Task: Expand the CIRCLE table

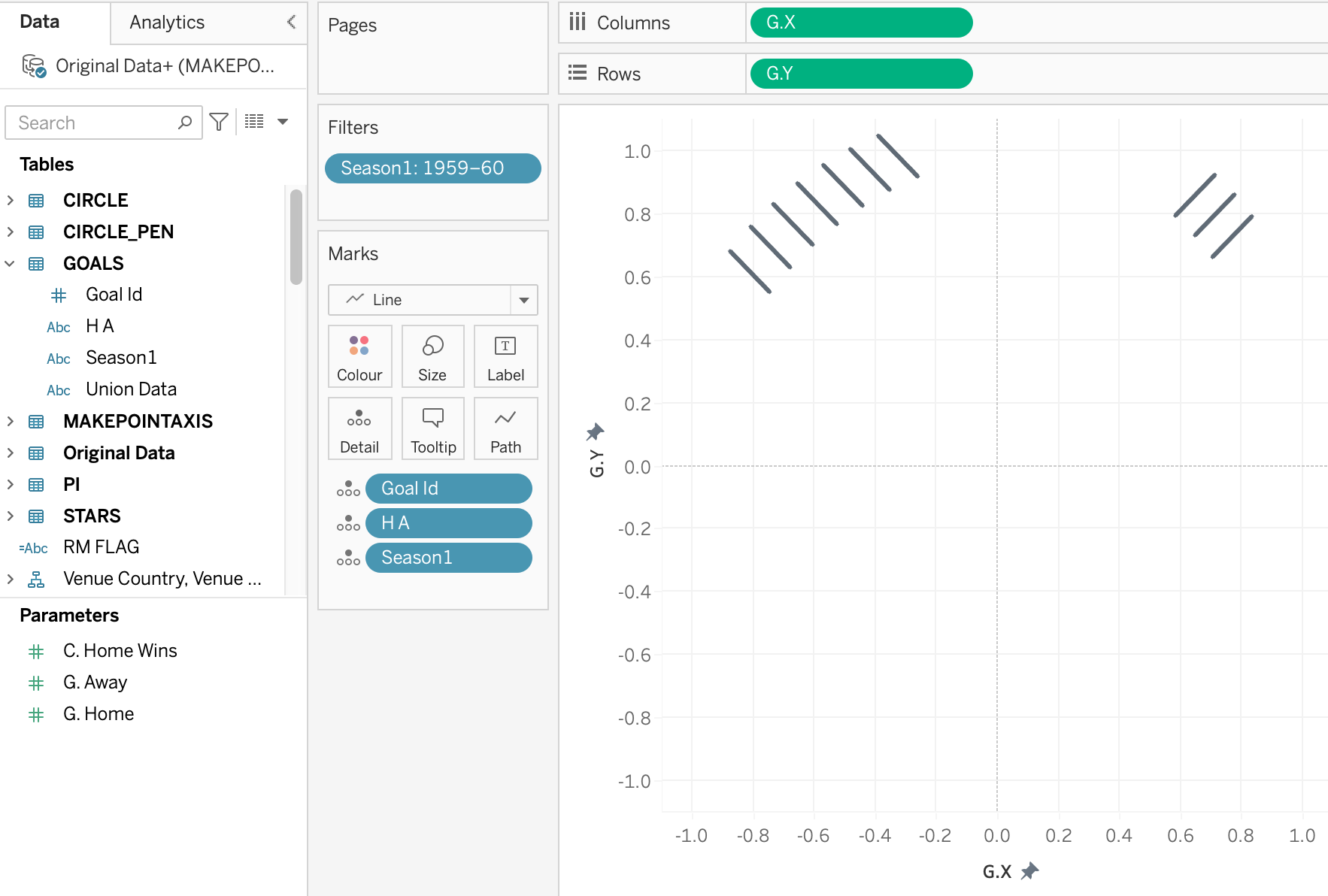Action: coord(11,201)
